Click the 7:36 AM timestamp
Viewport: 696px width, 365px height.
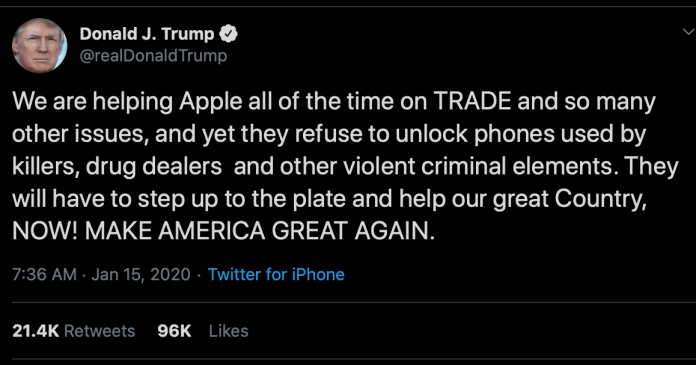[44, 274]
